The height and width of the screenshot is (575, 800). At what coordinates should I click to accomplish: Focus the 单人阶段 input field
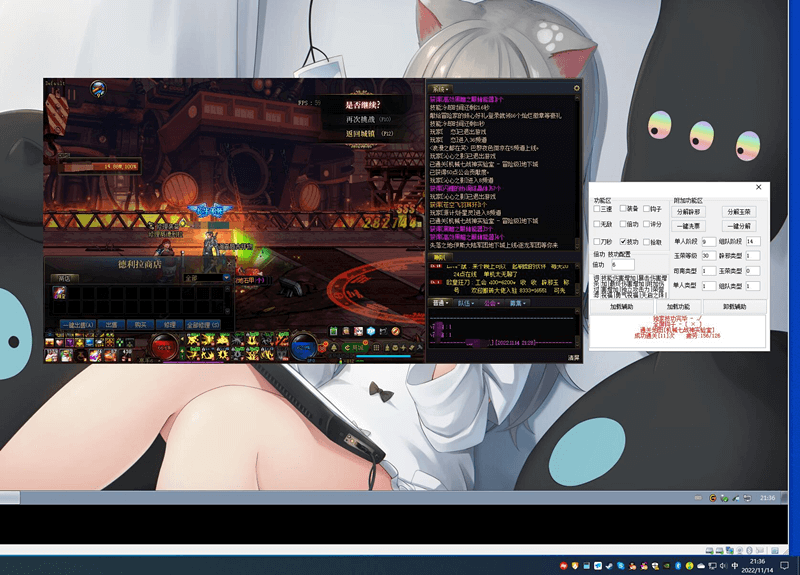(x=708, y=241)
